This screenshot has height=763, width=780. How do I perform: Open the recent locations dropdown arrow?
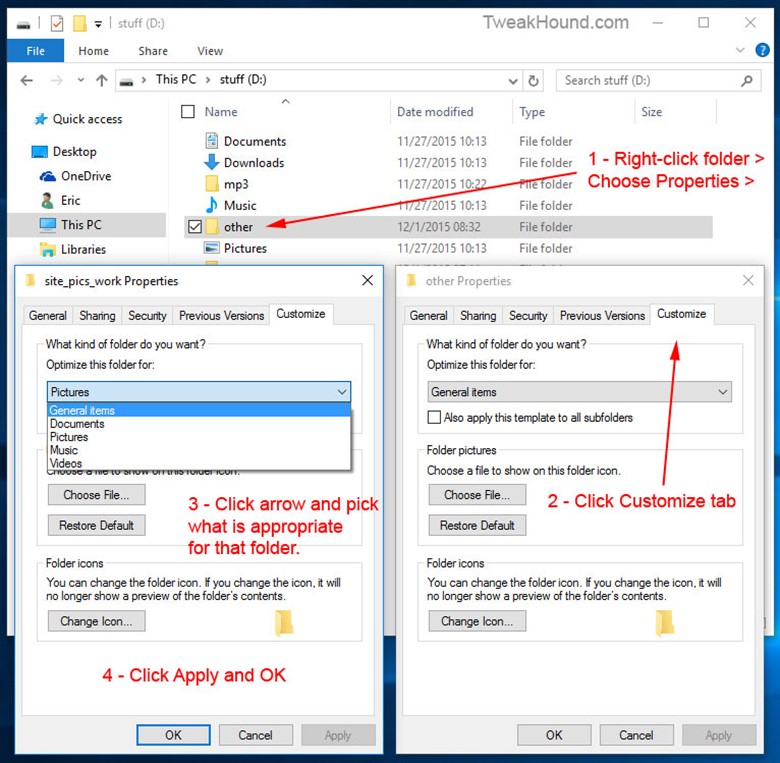[81, 80]
